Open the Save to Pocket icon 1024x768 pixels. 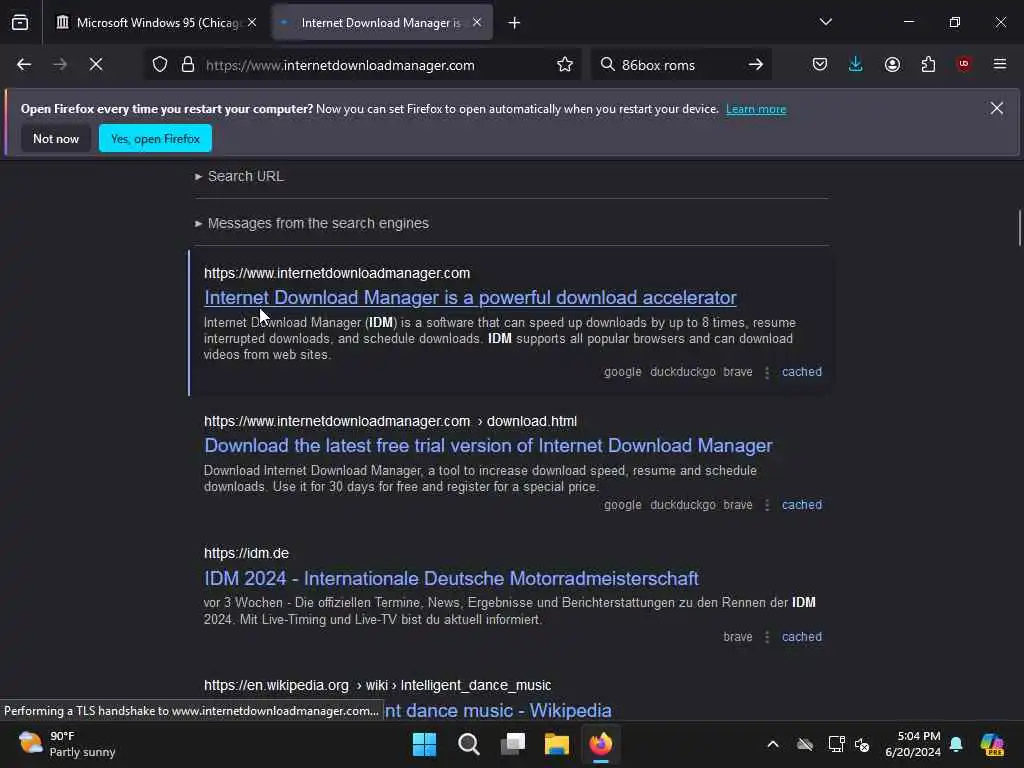(x=820, y=64)
